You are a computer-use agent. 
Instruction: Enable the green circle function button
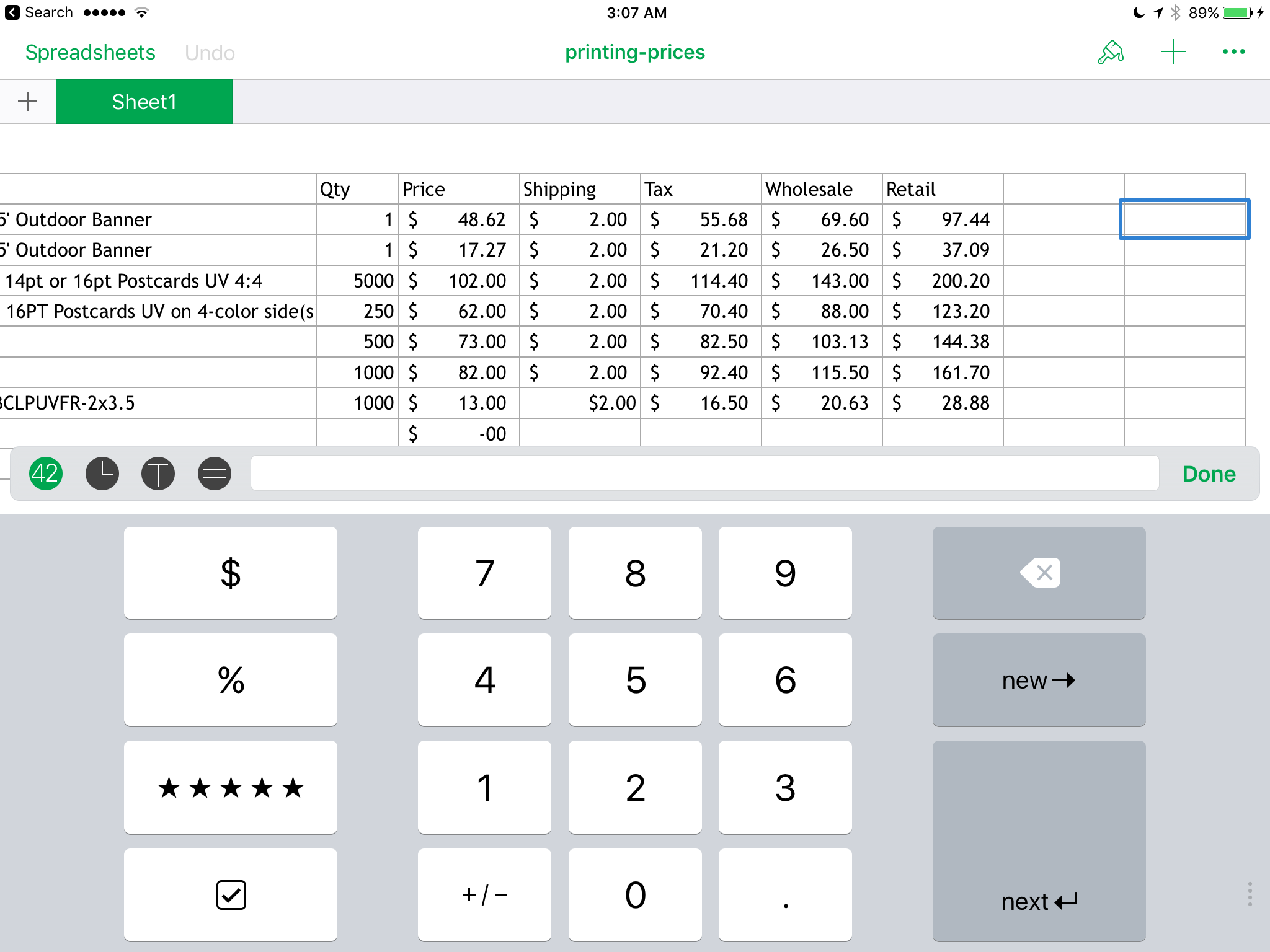click(x=47, y=474)
